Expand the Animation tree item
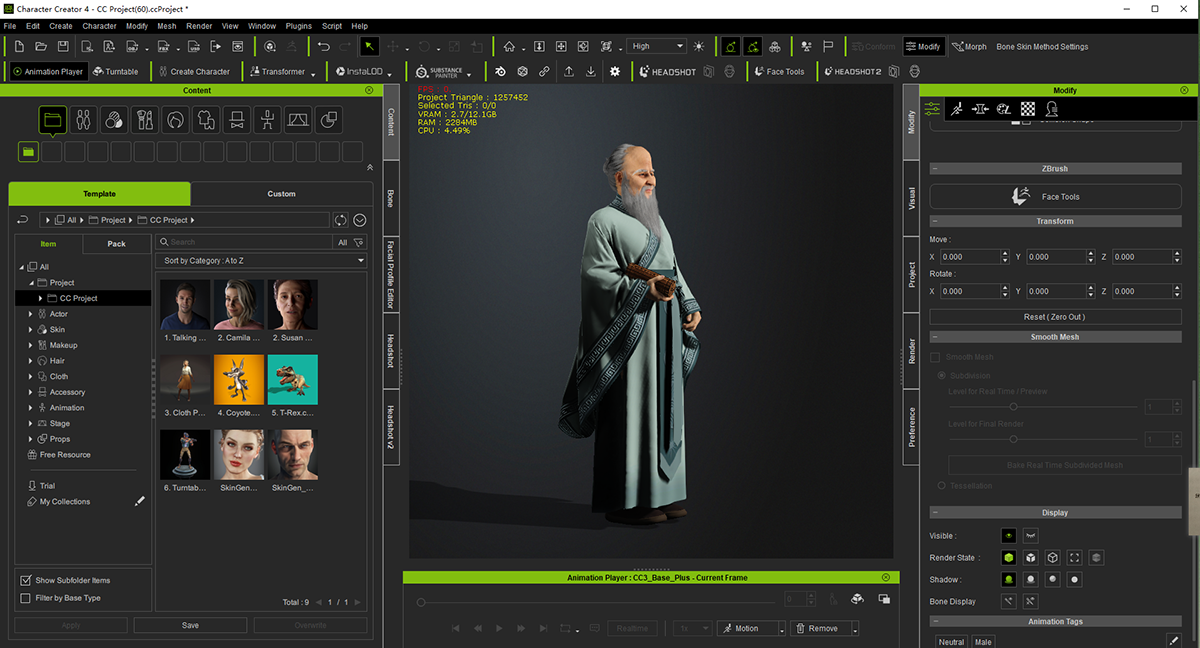Image resolution: width=1200 pixels, height=648 pixels. (31, 408)
